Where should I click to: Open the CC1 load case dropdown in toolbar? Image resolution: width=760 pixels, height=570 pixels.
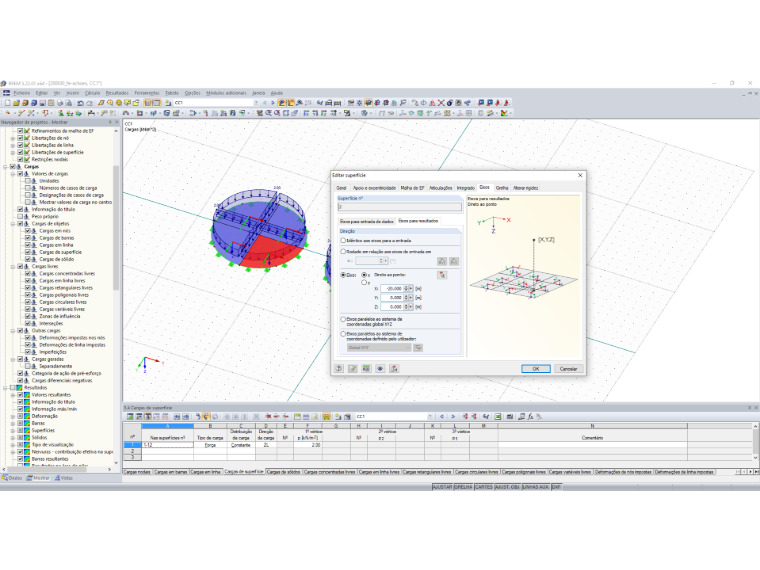[256, 103]
